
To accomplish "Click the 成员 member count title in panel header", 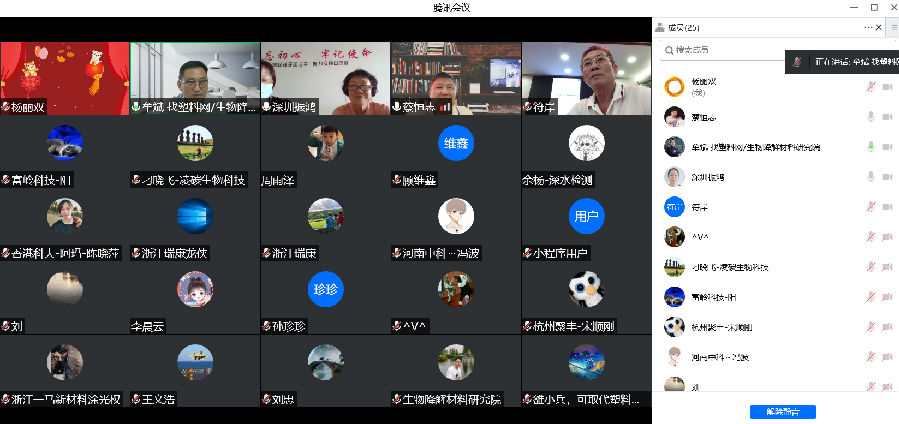I will pyautogui.click(x=684, y=28).
